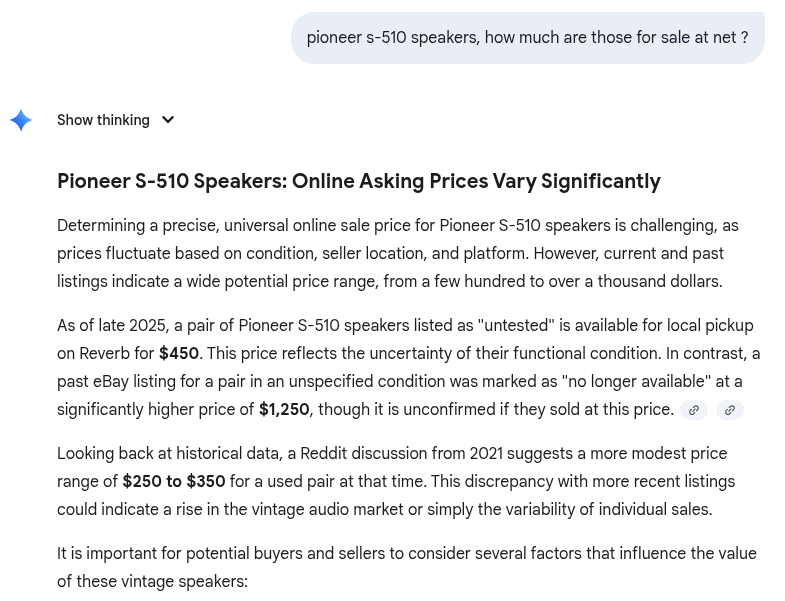
Task: Open the second source link chip
Action: (x=730, y=410)
